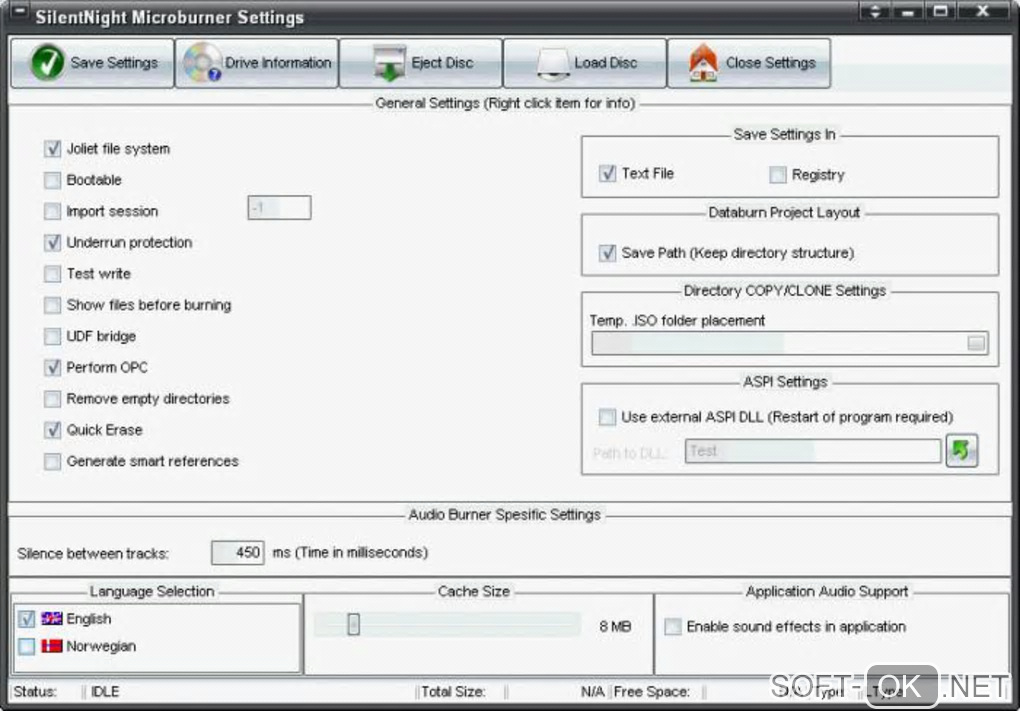The height and width of the screenshot is (711, 1020).
Task: Toggle Save Path keep directory structure
Action: pyautogui.click(x=607, y=252)
